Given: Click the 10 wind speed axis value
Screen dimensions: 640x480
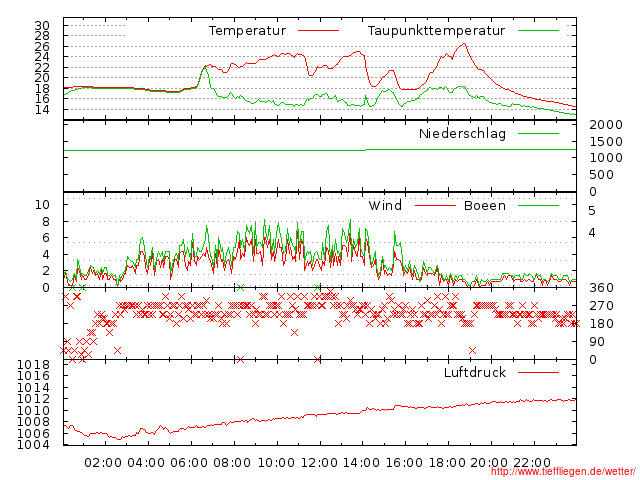Looking at the screenshot, I should 42,204.
